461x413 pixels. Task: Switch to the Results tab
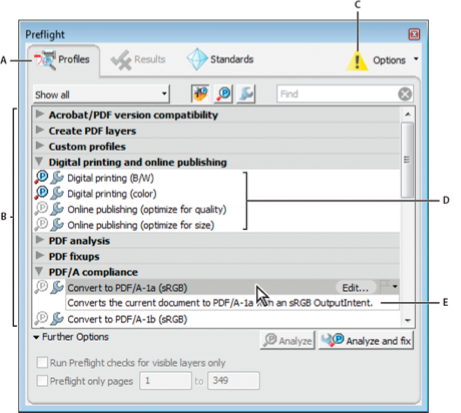tap(138, 60)
